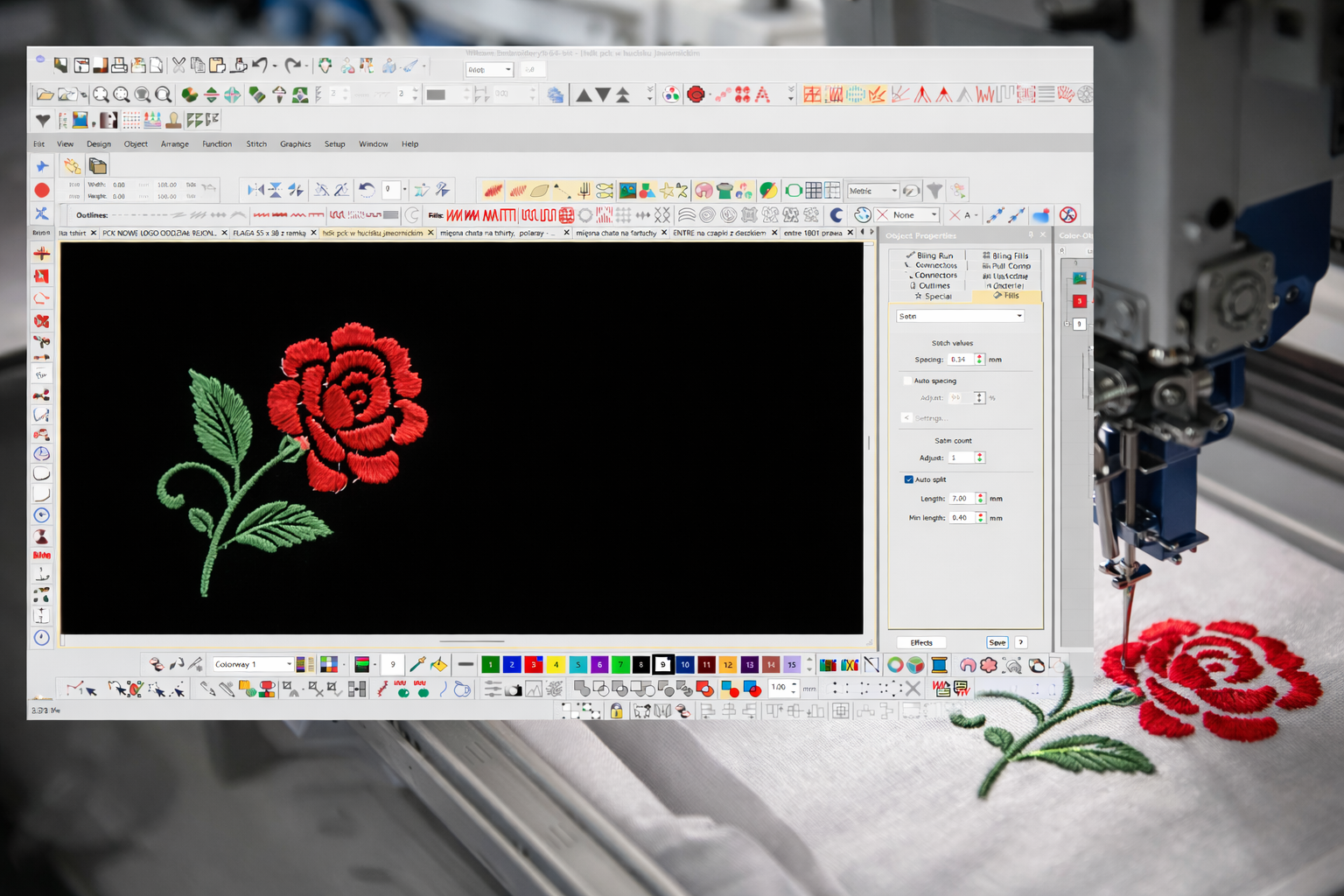1344x896 pixels.
Task: Click the Print icon in the top toolbar
Action: click(x=118, y=65)
